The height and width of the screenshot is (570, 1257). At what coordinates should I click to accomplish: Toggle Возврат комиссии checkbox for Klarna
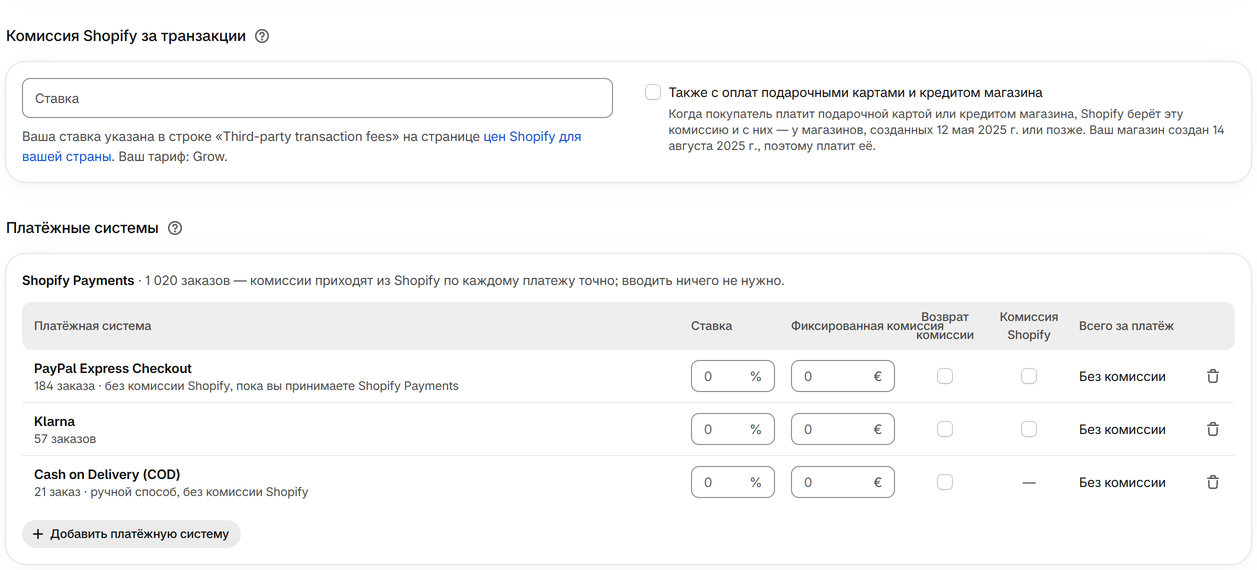click(x=945, y=429)
